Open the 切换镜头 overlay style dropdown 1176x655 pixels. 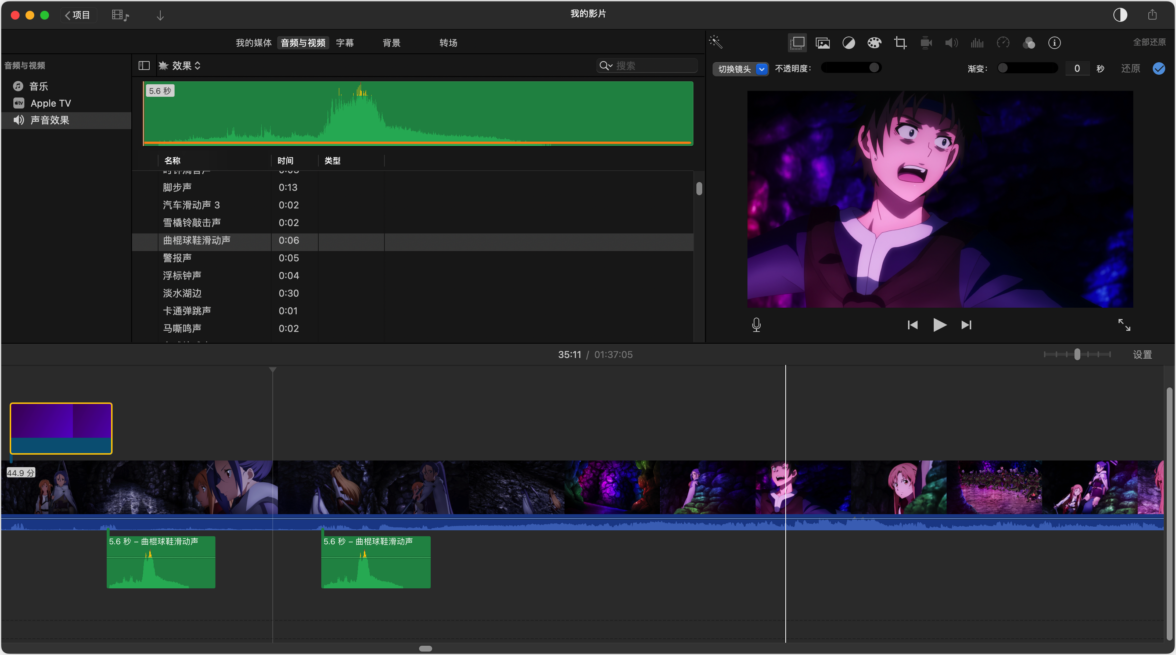pos(740,69)
